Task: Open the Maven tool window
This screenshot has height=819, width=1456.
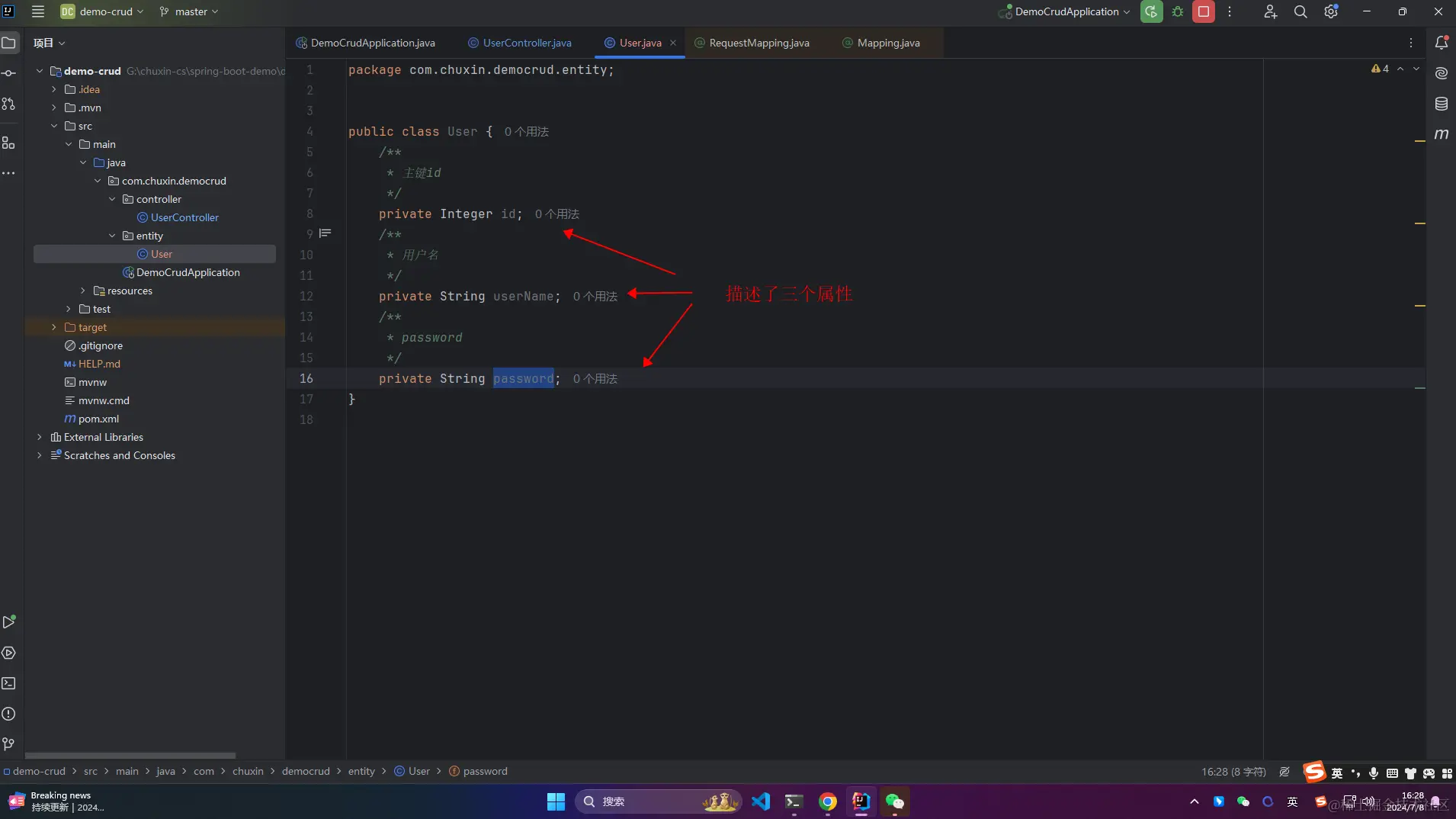Action: coord(1442,134)
